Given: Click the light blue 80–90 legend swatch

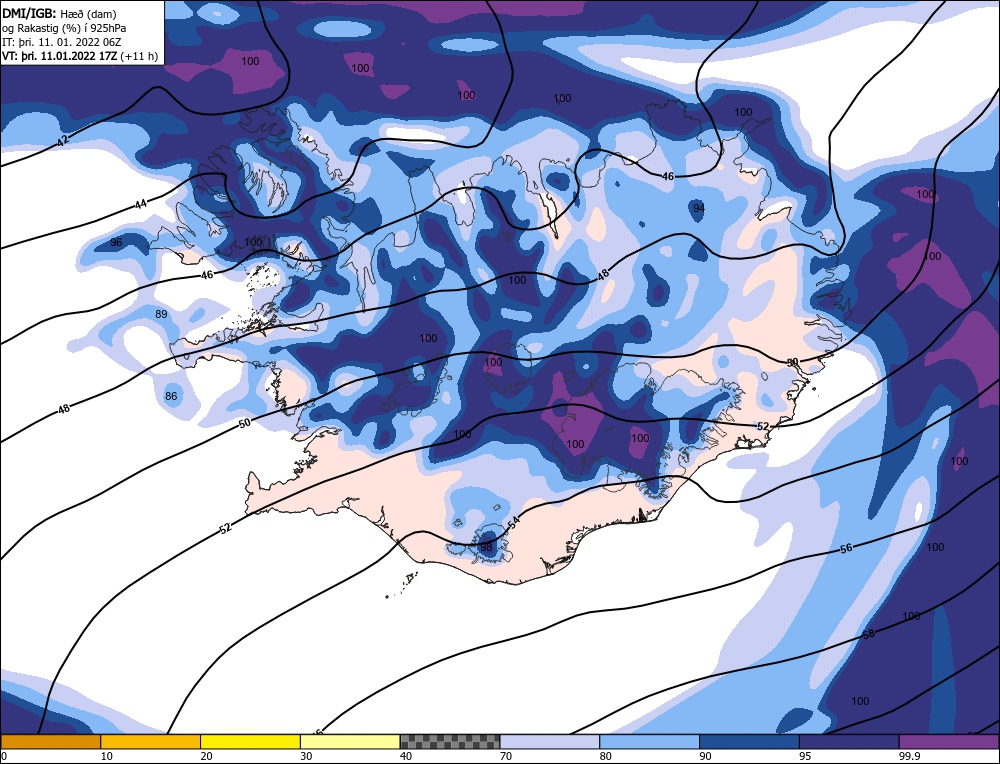Looking at the screenshot, I should (649, 742).
